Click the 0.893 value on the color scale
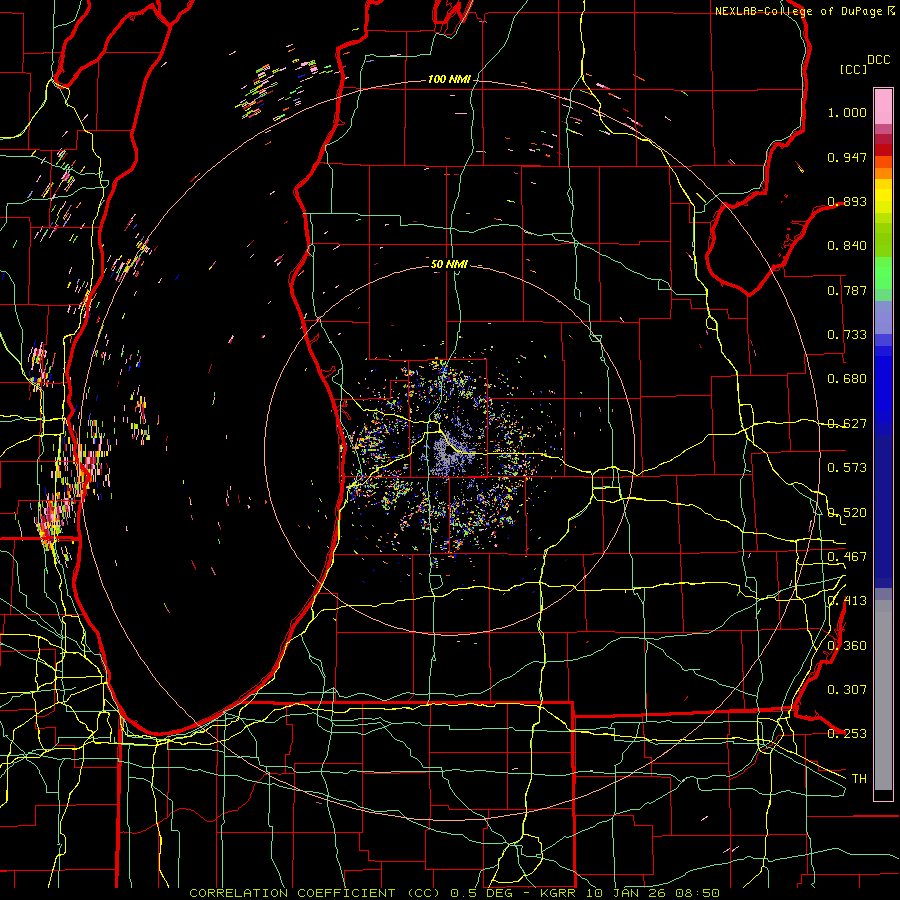This screenshot has width=900, height=900. click(847, 201)
